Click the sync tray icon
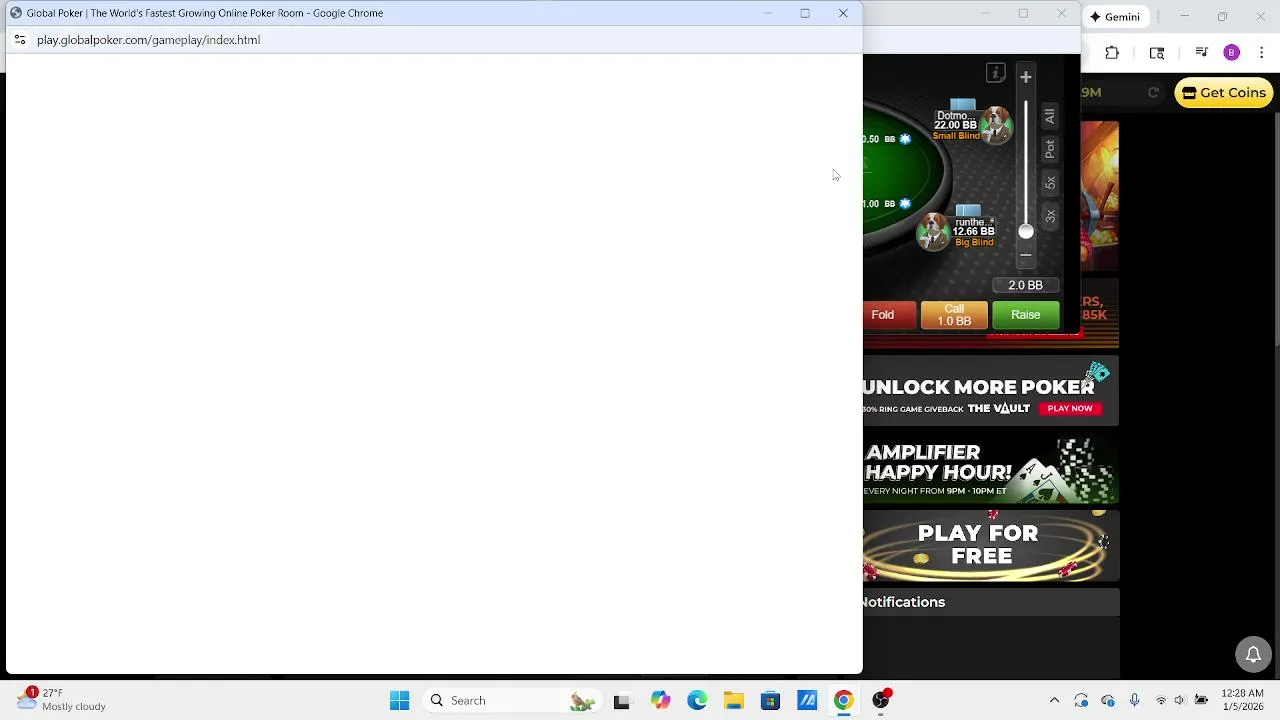The height and width of the screenshot is (720, 1280). [x=1081, y=701]
